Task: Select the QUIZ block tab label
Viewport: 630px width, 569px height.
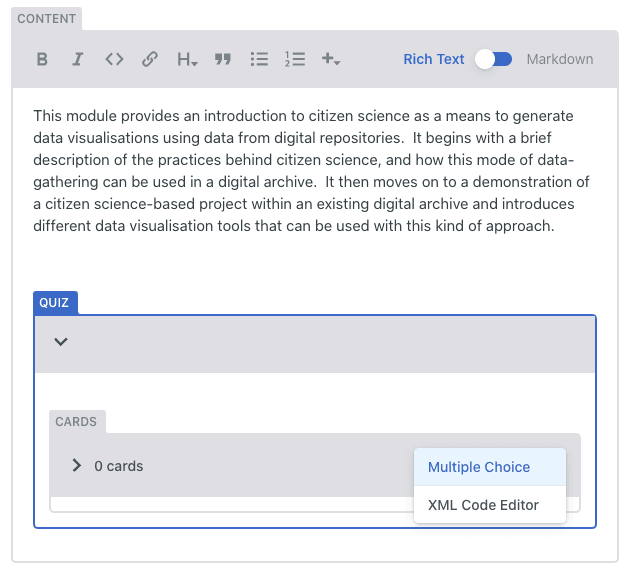Action: (54, 302)
